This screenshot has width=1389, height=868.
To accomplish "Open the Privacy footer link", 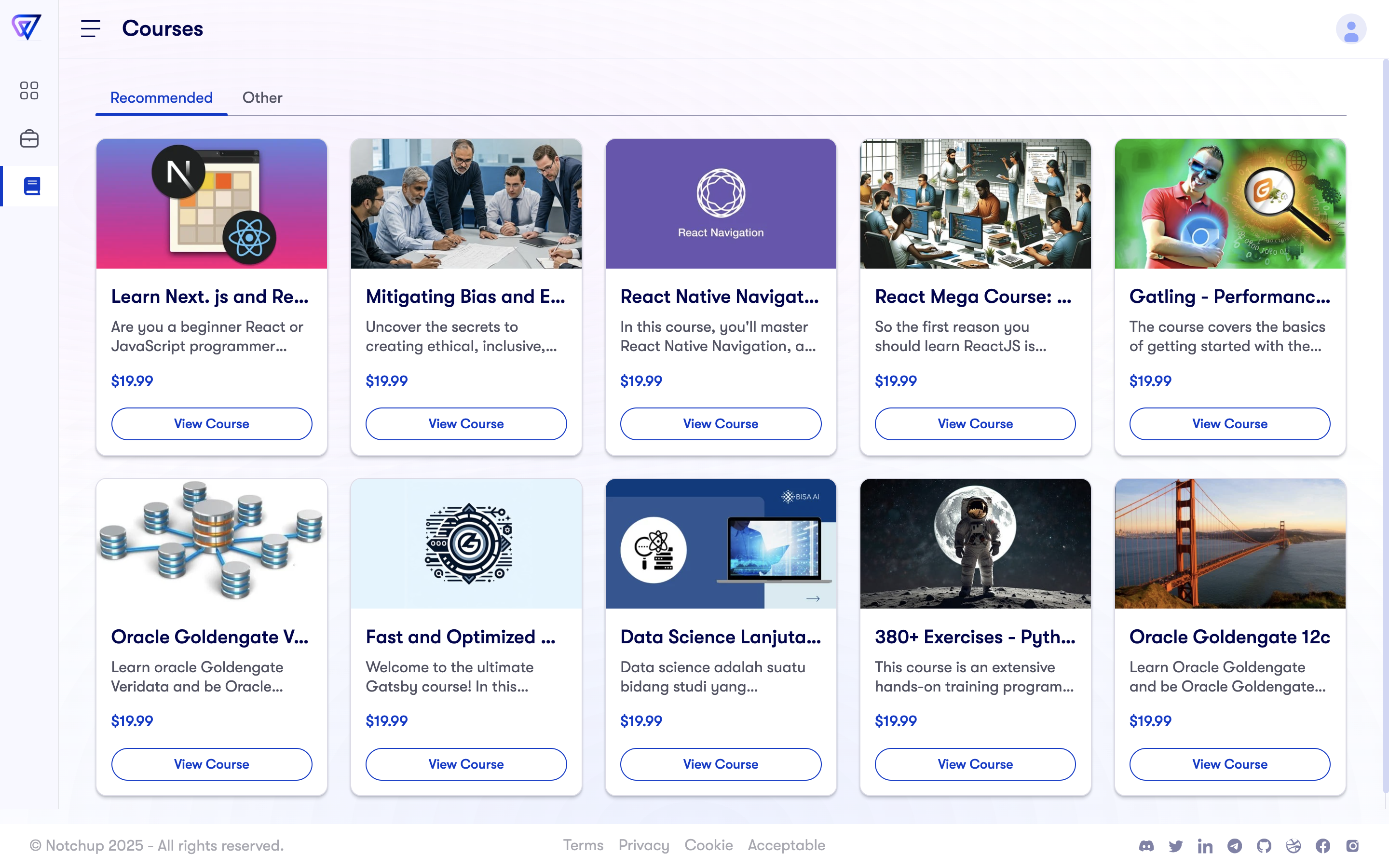I will (x=643, y=845).
